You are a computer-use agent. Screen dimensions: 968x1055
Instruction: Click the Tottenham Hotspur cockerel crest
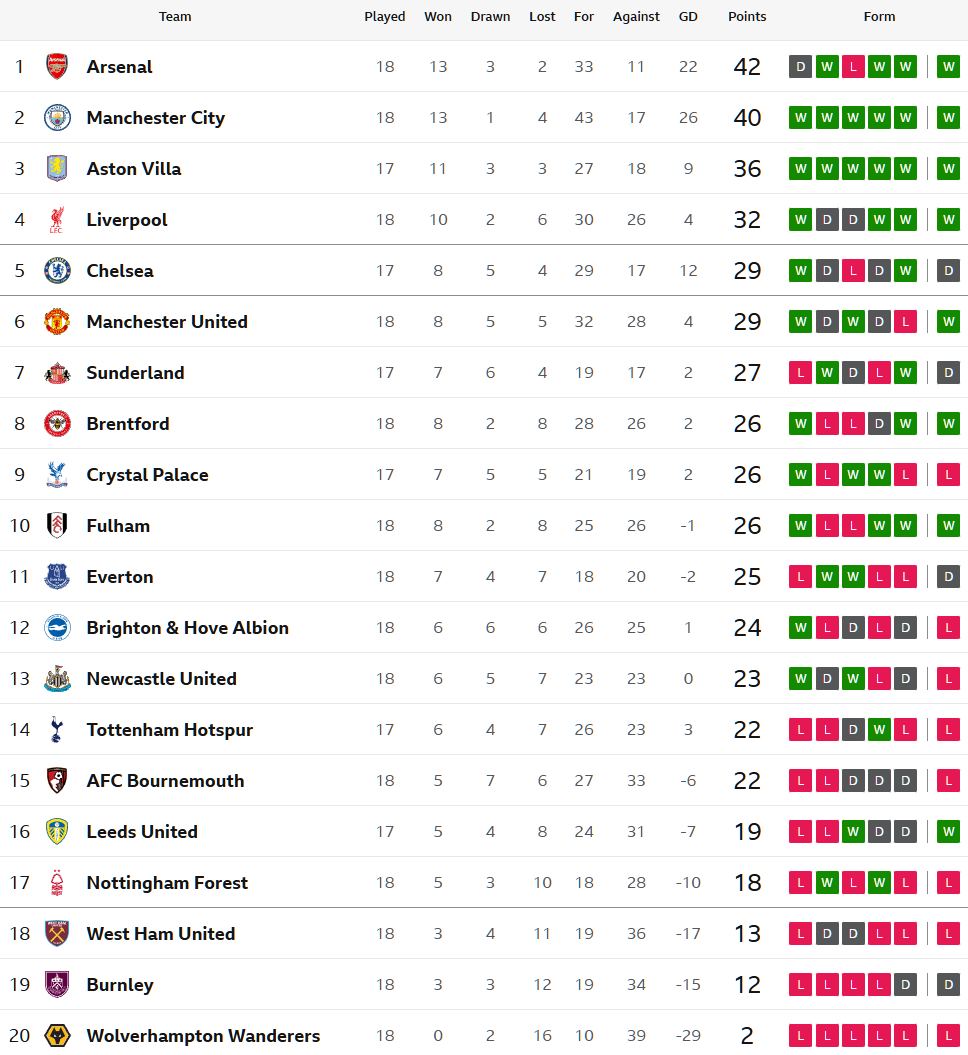(57, 730)
